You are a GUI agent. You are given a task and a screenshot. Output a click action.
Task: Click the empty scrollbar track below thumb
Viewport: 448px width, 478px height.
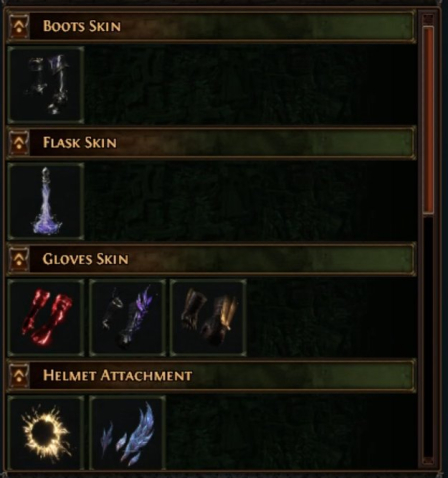coord(428,335)
